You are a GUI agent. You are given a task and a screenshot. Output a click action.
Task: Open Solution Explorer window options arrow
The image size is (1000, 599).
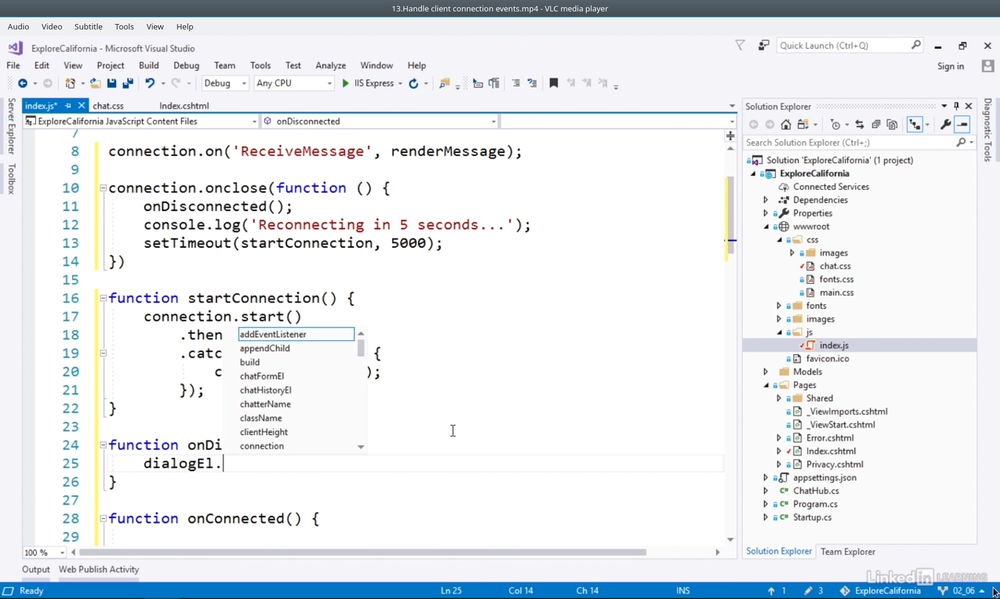point(944,106)
